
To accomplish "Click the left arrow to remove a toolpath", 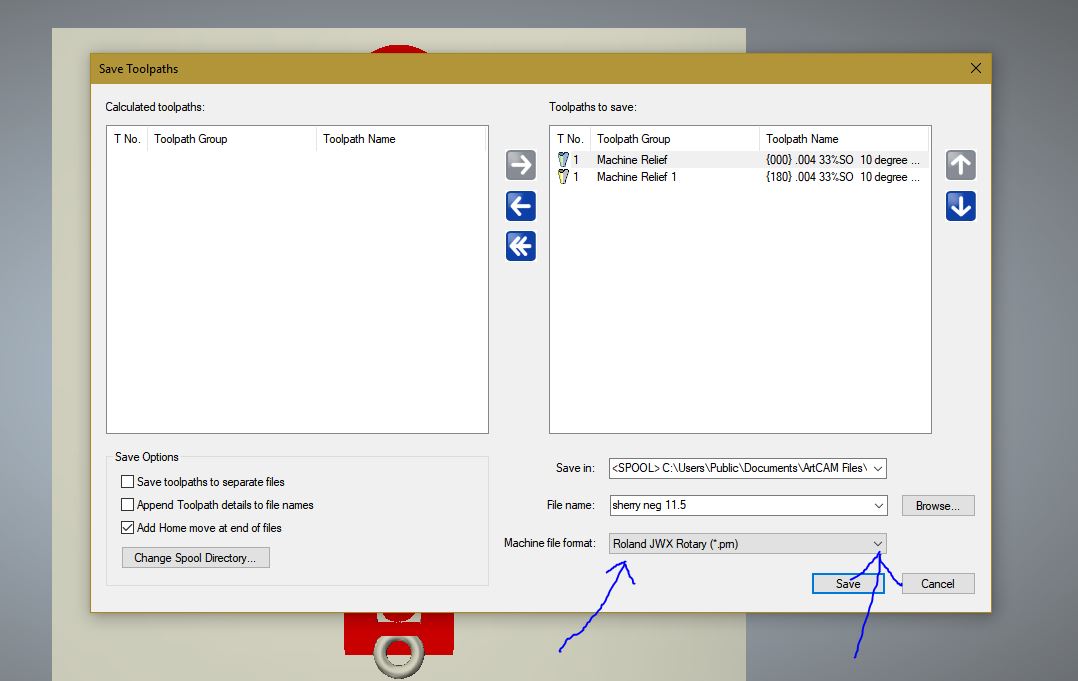I will coord(520,206).
